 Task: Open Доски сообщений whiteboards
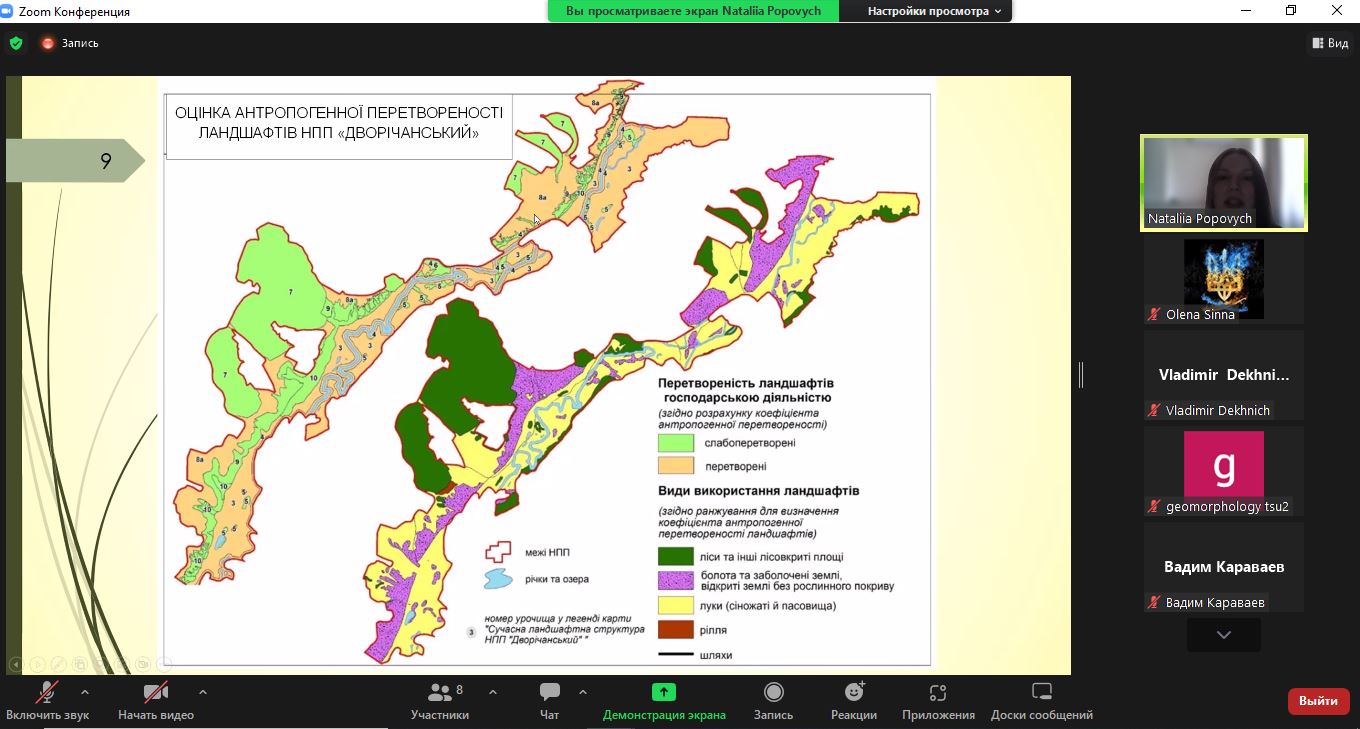(1041, 692)
